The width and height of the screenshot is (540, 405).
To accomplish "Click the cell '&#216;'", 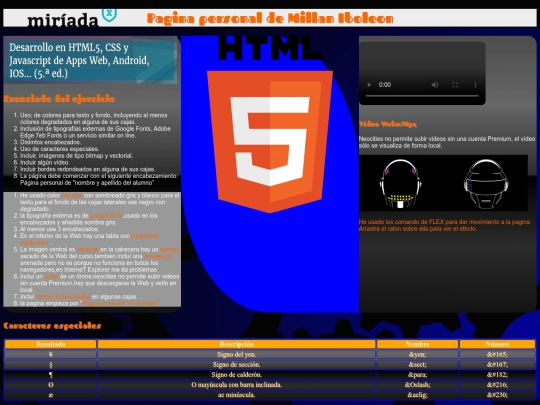I will pos(497,385).
